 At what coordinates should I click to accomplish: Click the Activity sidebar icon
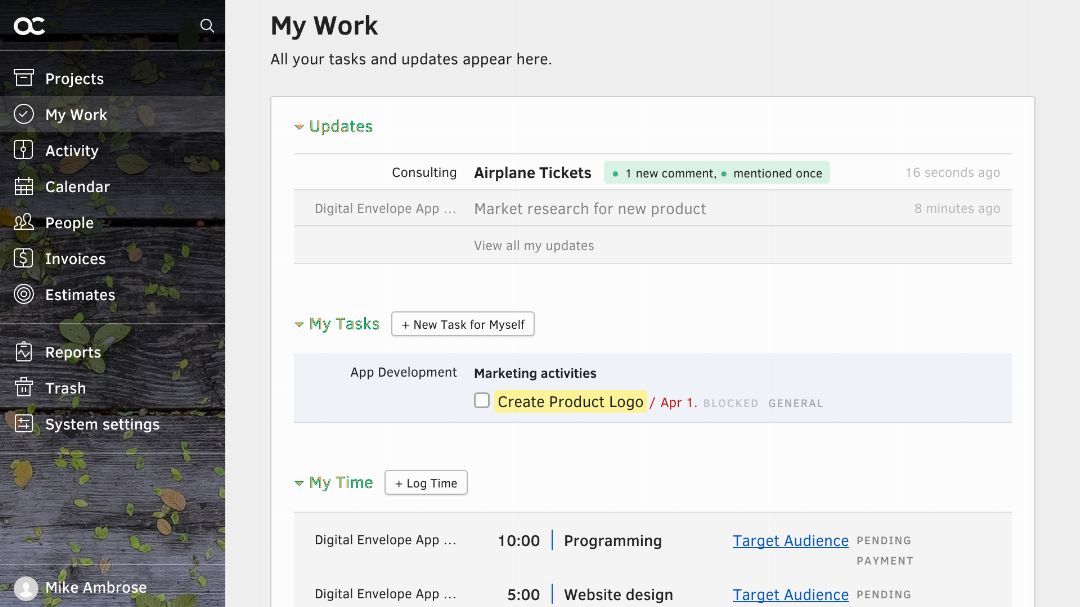(x=24, y=150)
